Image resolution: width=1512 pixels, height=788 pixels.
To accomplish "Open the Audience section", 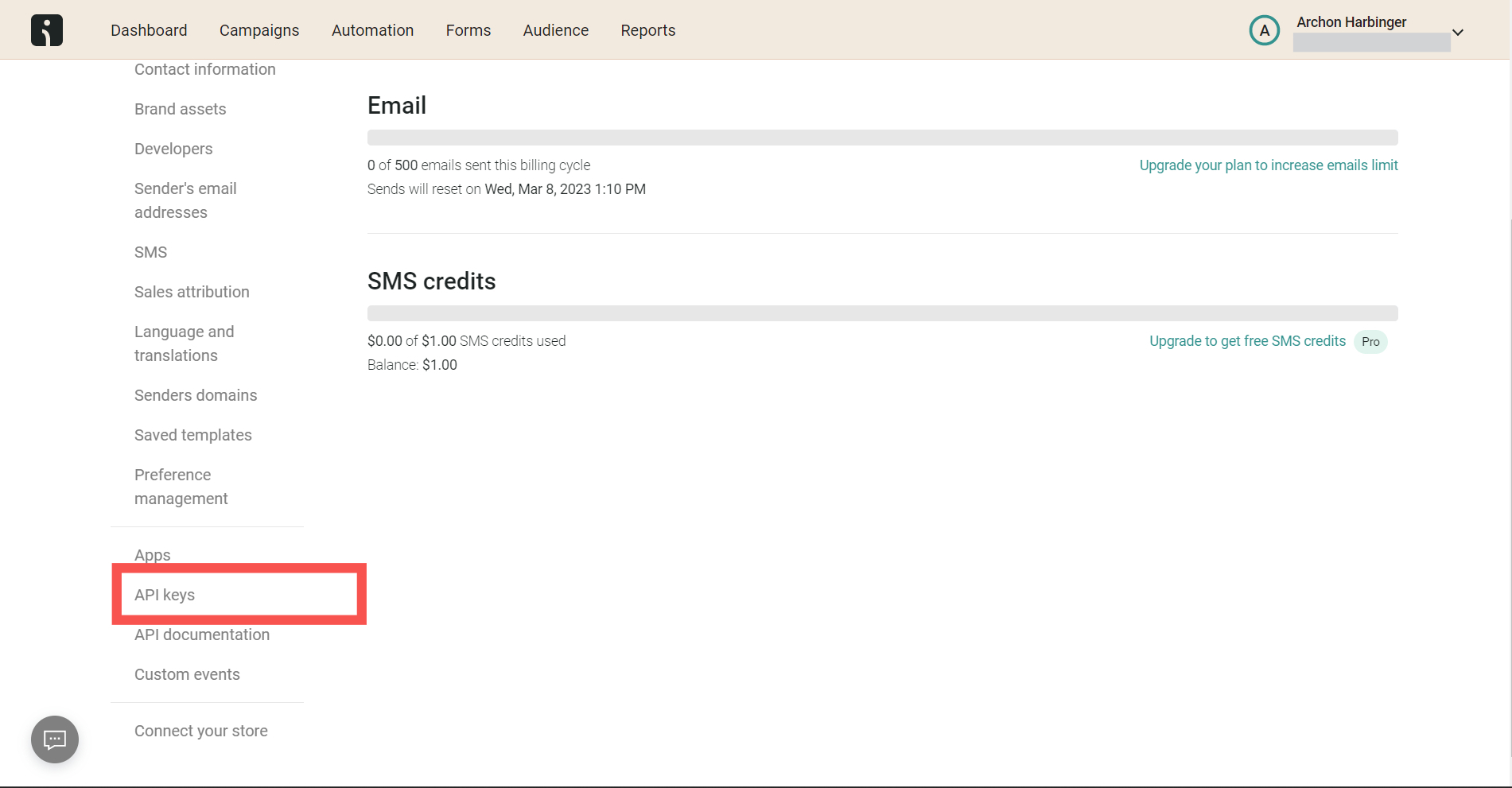I will 556,30.
